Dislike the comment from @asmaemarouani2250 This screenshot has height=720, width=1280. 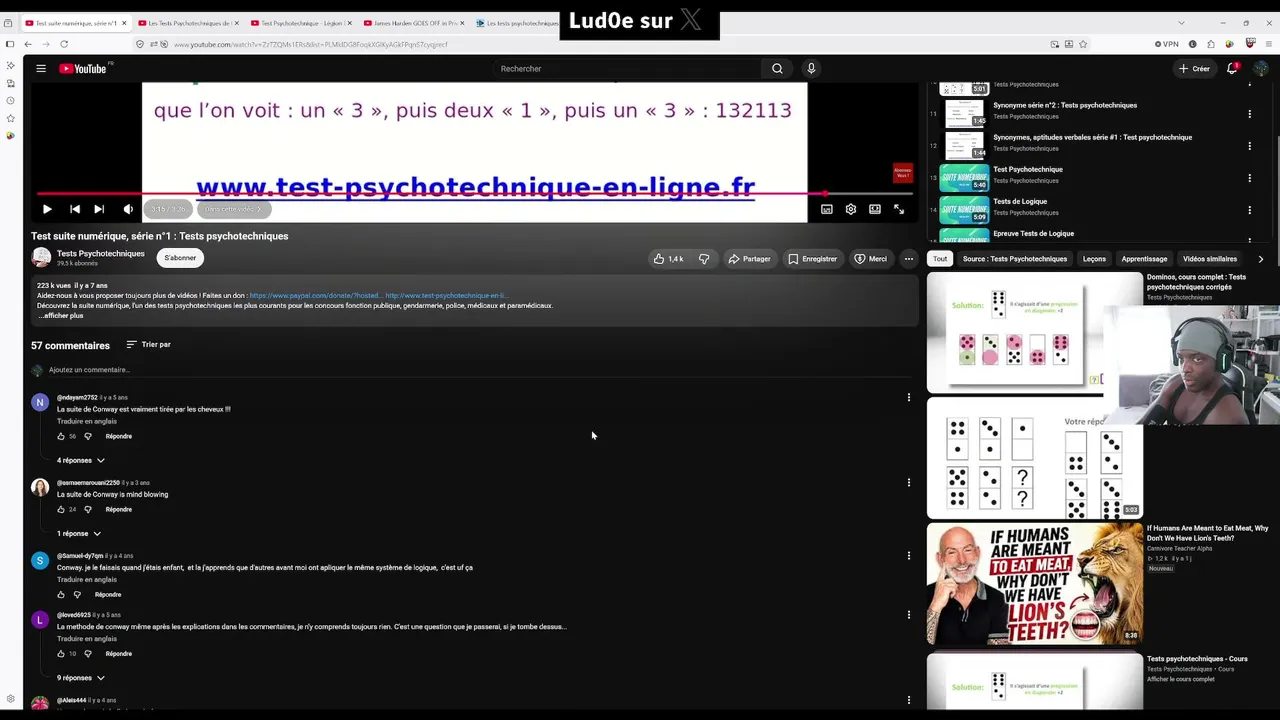pyautogui.click(x=88, y=509)
